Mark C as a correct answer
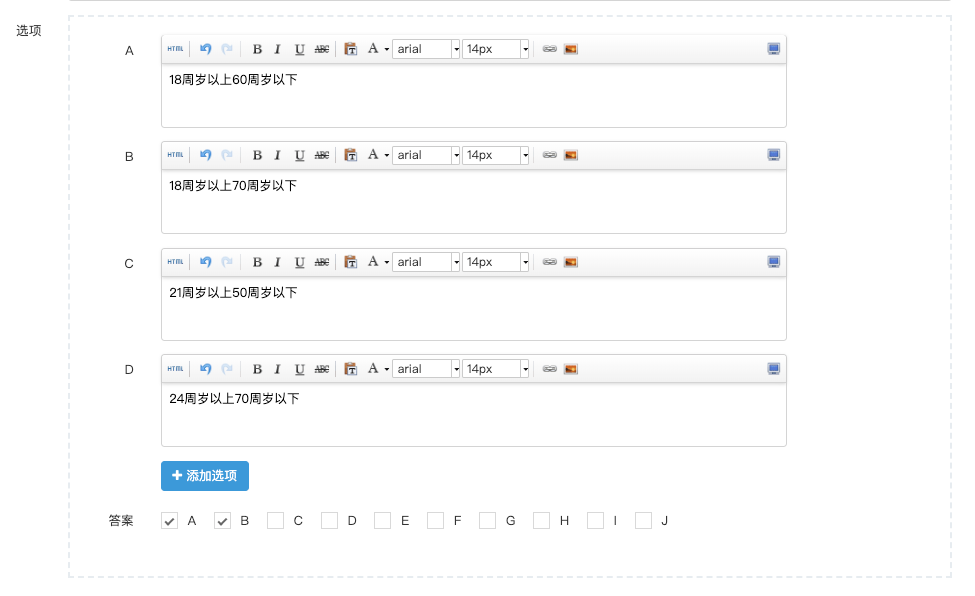 pyautogui.click(x=275, y=521)
